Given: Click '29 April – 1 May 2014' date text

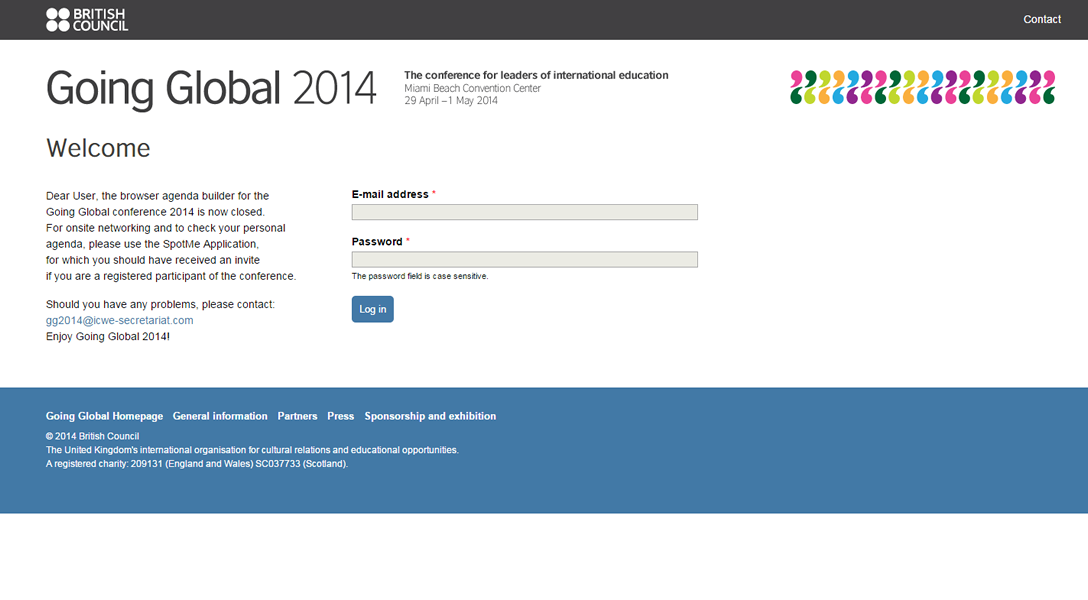Looking at the screenshot, I should (451, 100).
